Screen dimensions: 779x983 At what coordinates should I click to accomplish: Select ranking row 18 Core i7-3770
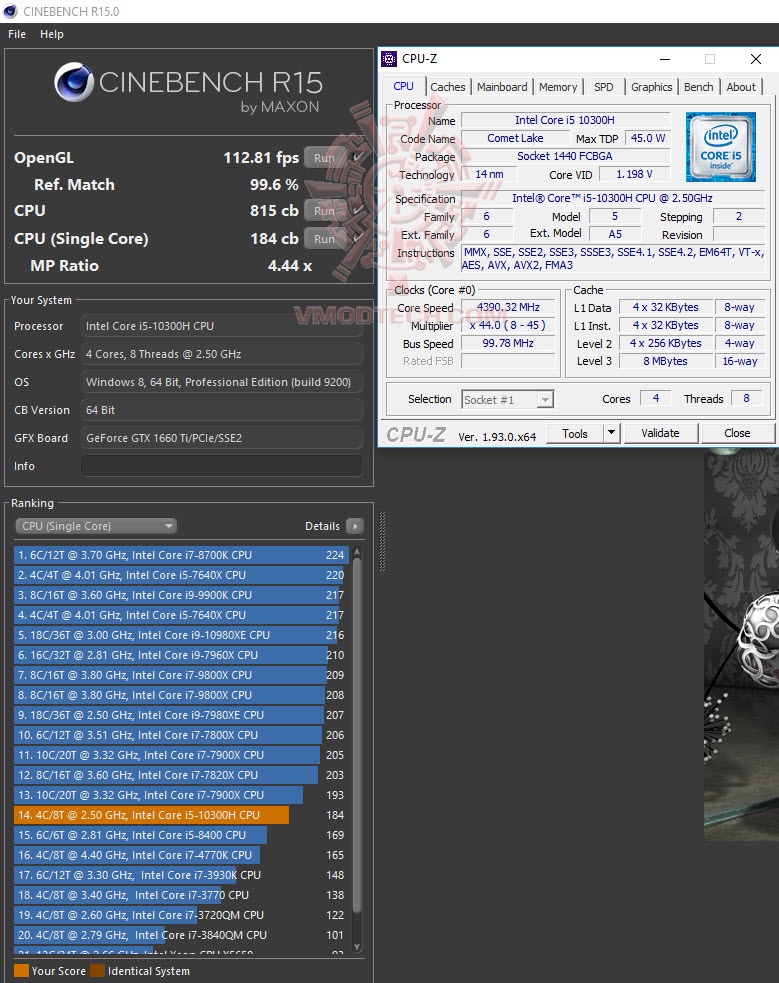click(x=181, y=895)
